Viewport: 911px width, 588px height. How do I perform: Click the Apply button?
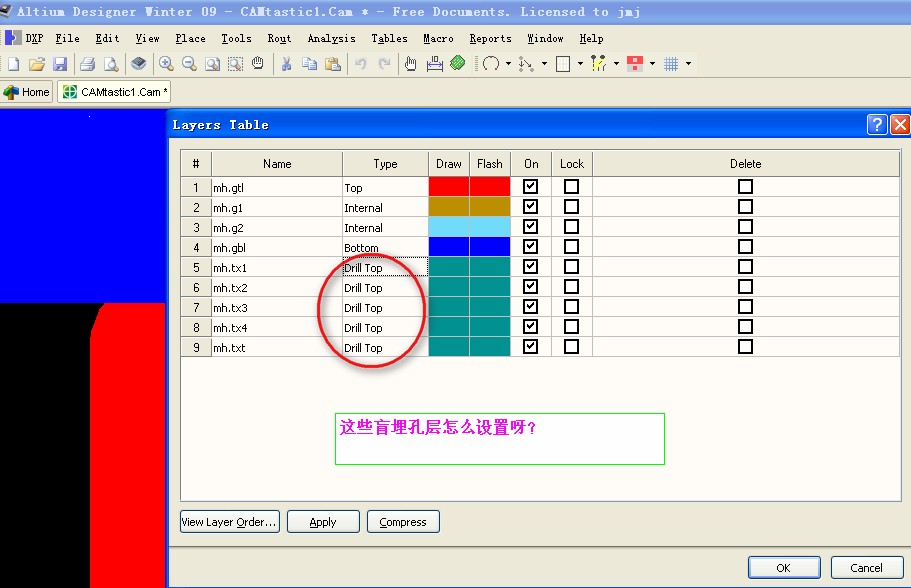tap(323, 522)
